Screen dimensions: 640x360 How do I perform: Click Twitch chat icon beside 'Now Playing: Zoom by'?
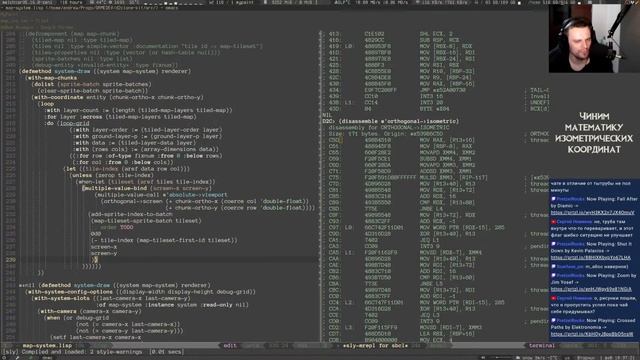[x=553, y=276]
